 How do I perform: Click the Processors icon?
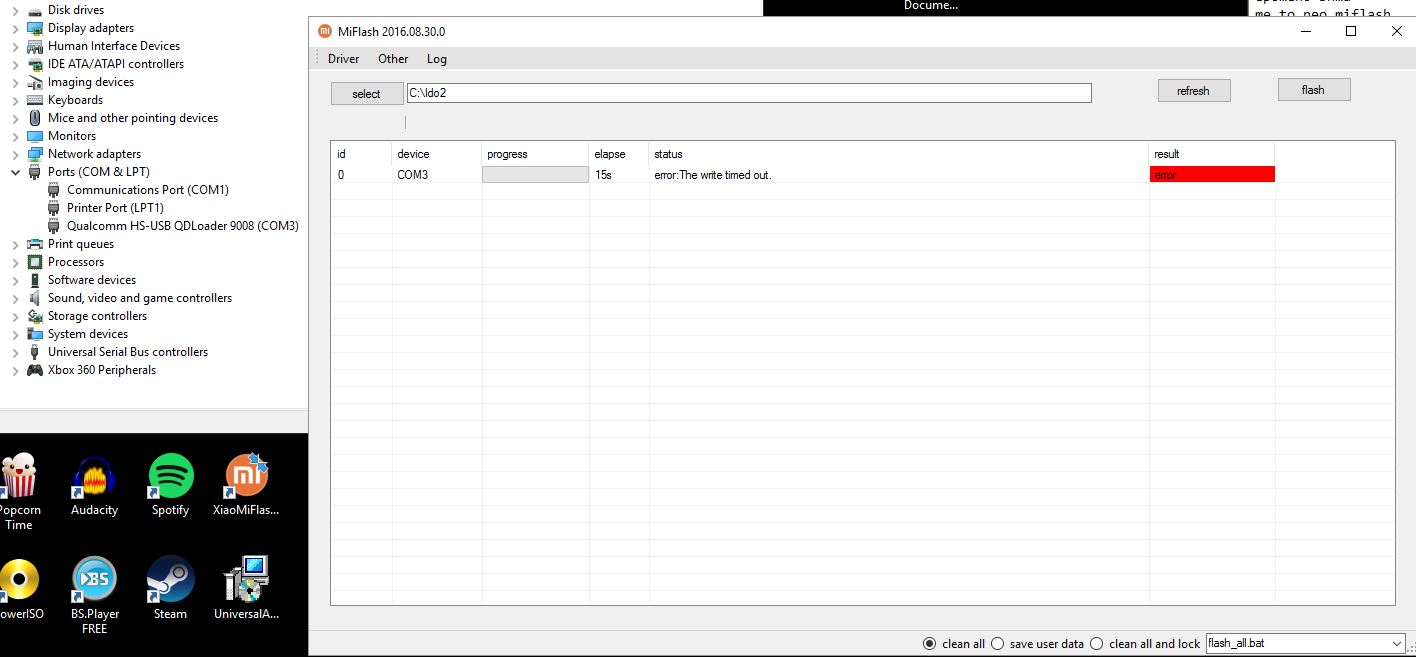(35, 262)
